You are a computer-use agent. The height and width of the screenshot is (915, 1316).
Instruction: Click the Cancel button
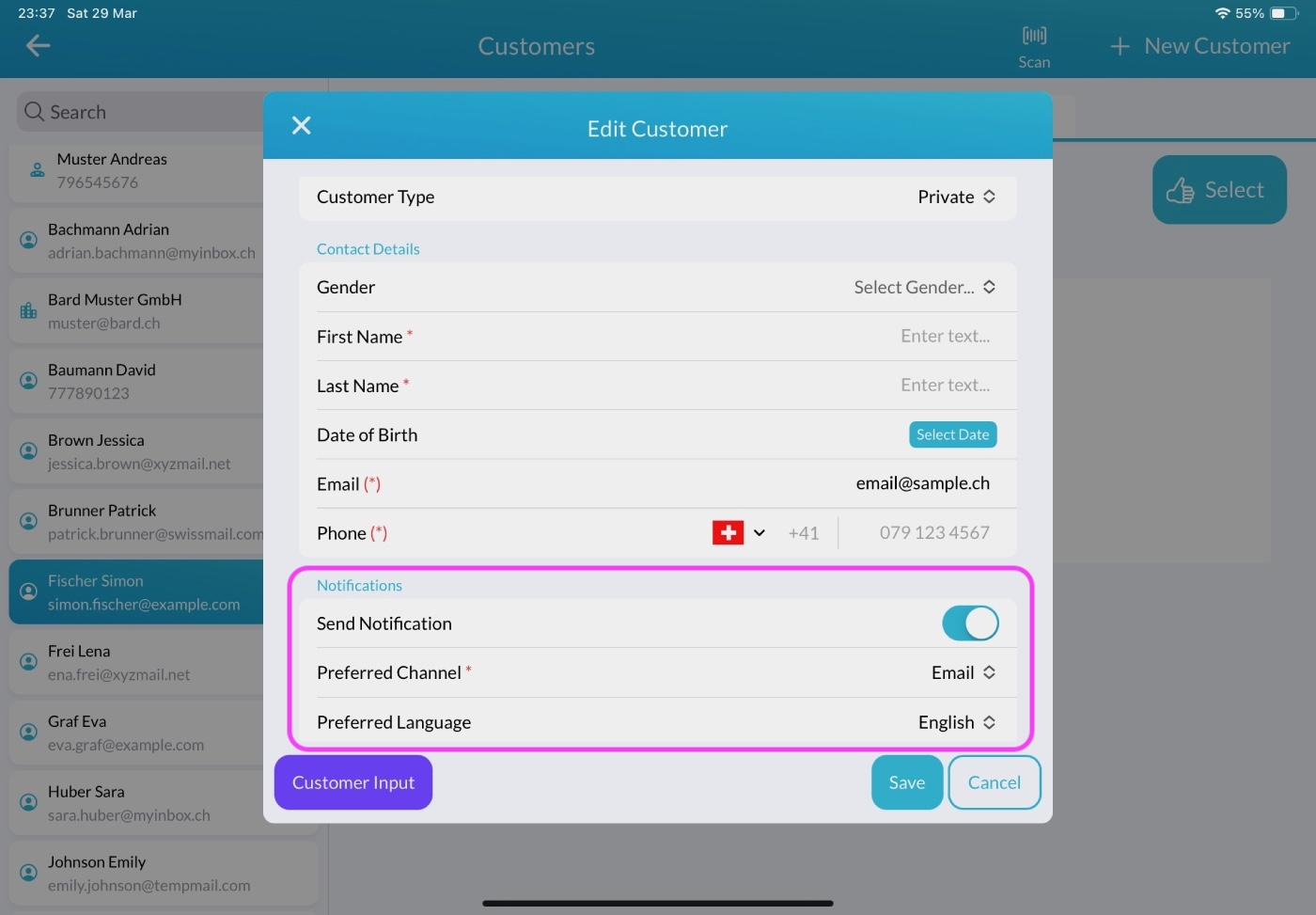click(994, 782)
